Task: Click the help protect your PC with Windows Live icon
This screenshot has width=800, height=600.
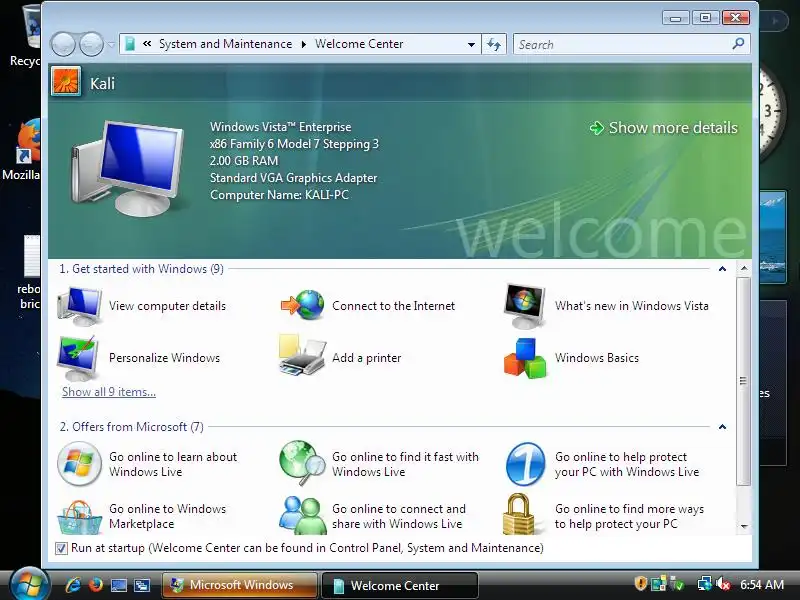Action: click(525, 464)
